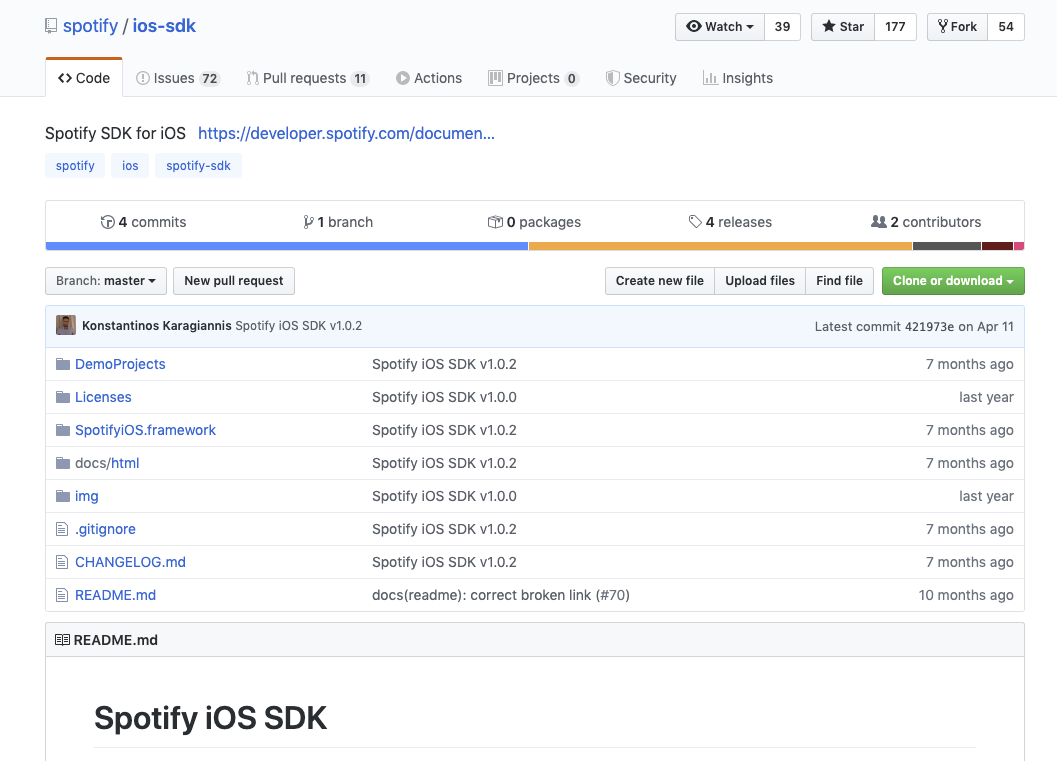Click the folder icon next to DemoProjects
The height and width of the screenshot is (761, 1057).
coord(63,364)
